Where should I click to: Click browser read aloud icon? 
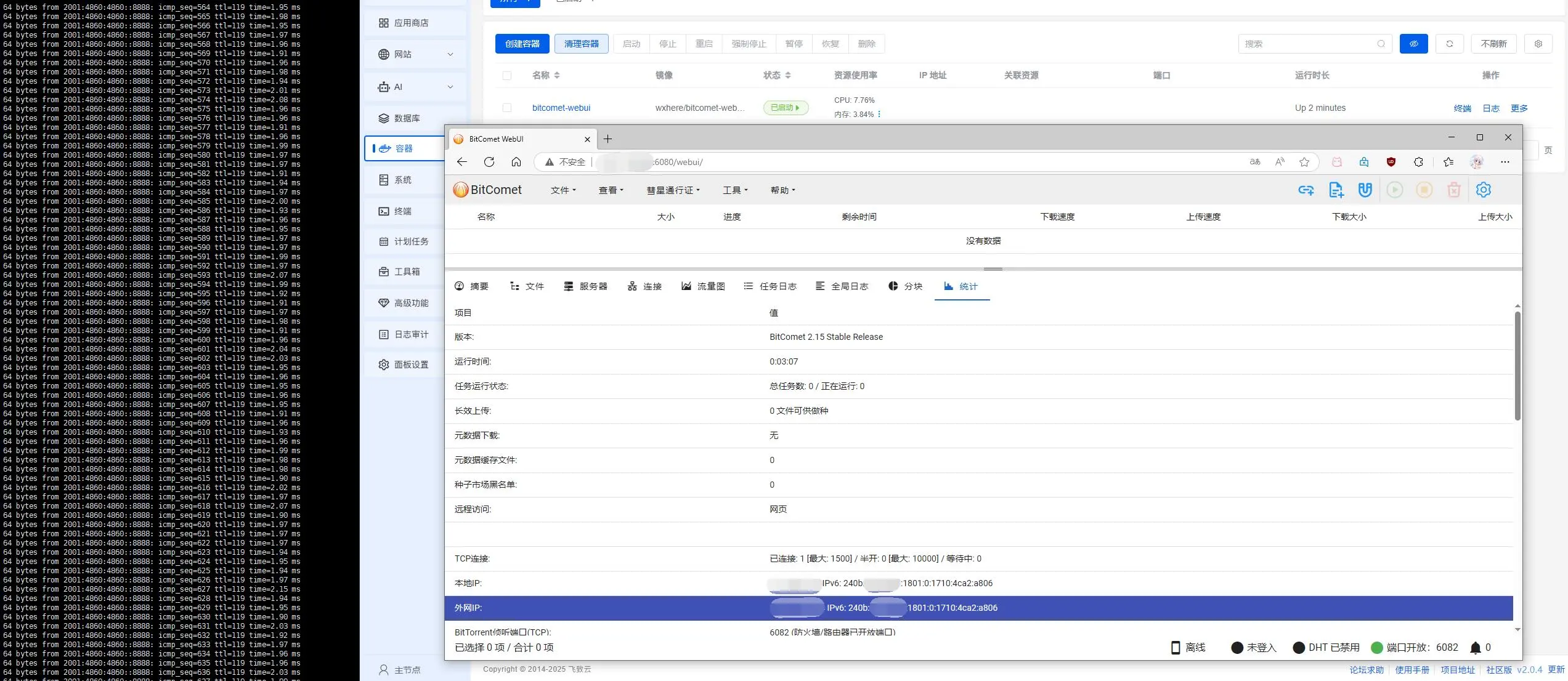pos(1280,162)
